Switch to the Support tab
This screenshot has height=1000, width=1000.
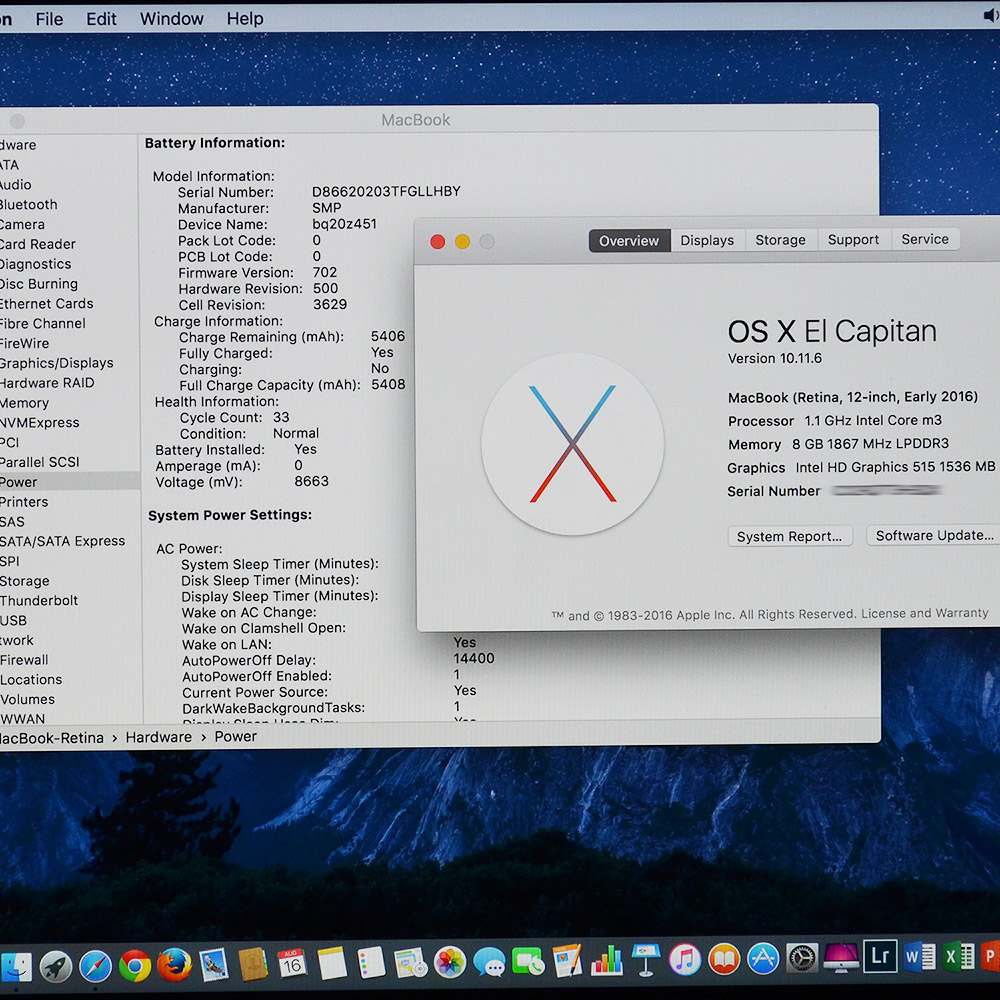pos(853,240)
